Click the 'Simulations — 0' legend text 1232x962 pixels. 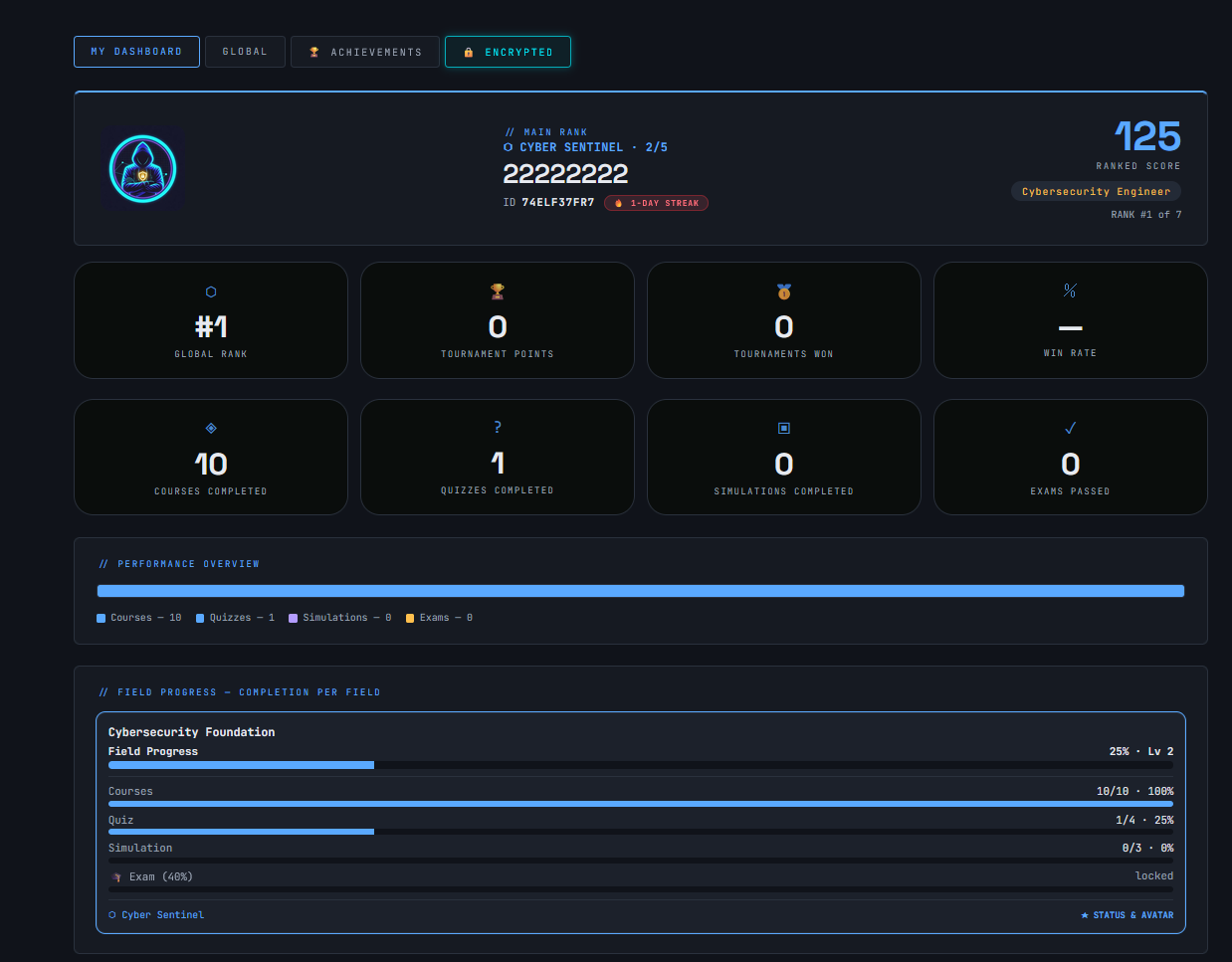coord(347,618)
